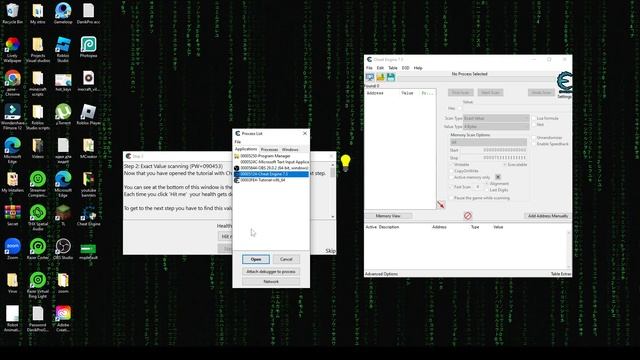The width and height of the screenshot is (640, 360).
Task: Select the Wondershare Filmora 12 shortcut
Action: 12,117
